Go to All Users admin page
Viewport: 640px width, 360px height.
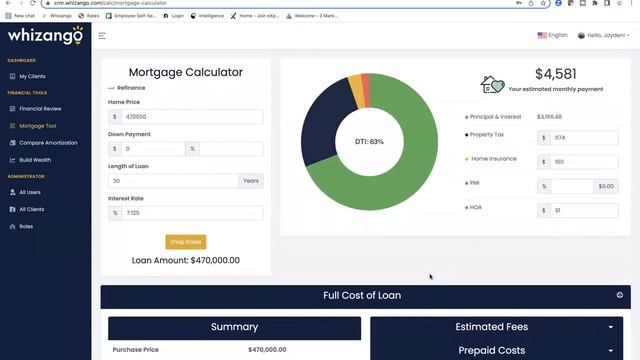pyautogui.click(x=30, y=192)
